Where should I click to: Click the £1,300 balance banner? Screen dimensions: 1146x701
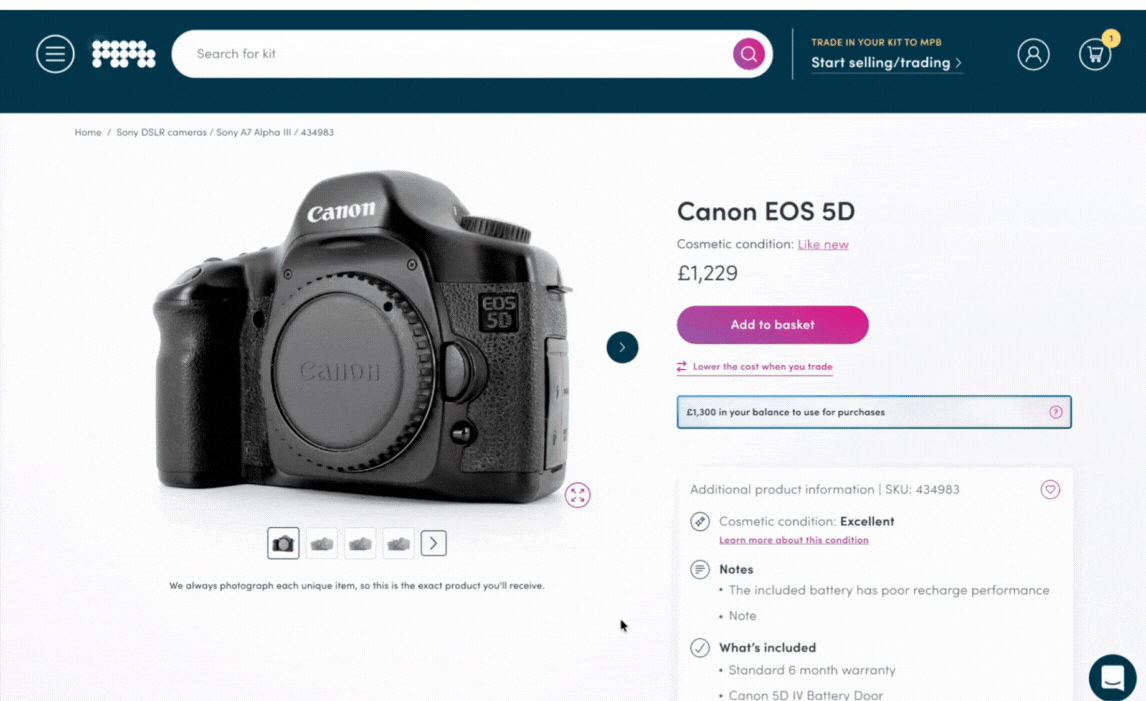click(x=874, y=412)
